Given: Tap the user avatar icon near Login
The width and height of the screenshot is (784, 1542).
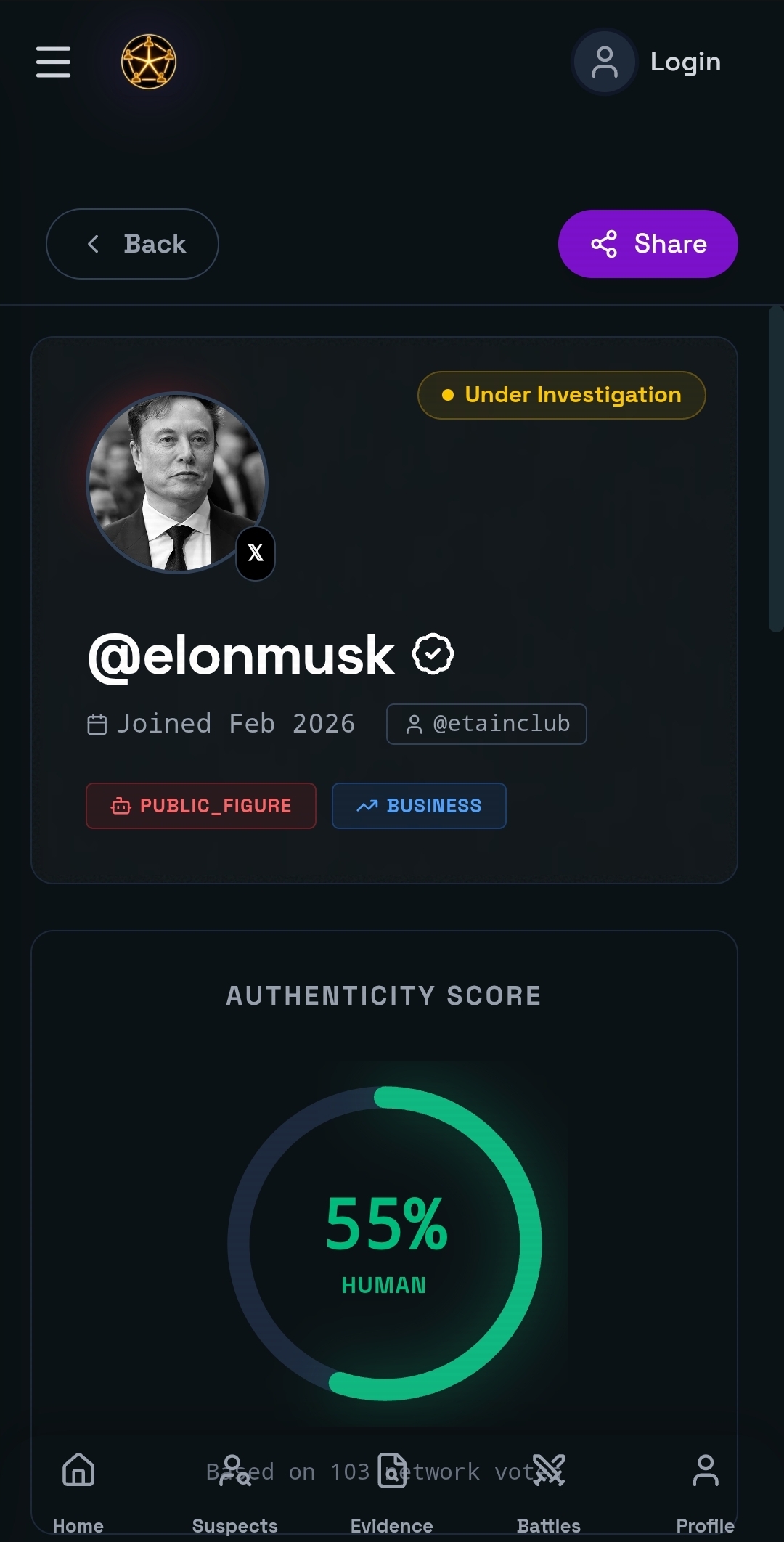Looking at the screenshot, I should point(605,62).
